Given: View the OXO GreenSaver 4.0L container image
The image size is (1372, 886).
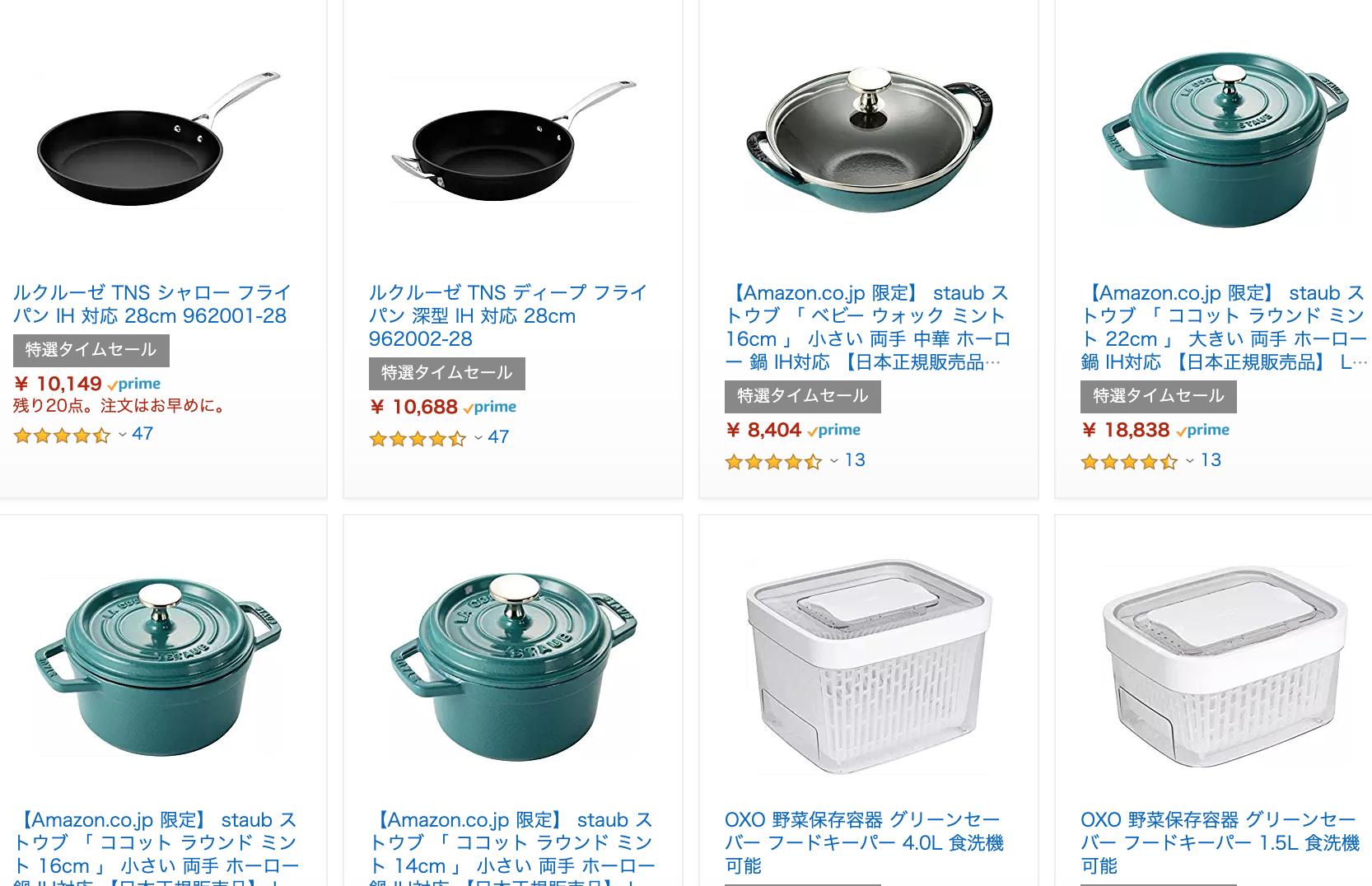Looking at the screenshot, I should point(870,669).
